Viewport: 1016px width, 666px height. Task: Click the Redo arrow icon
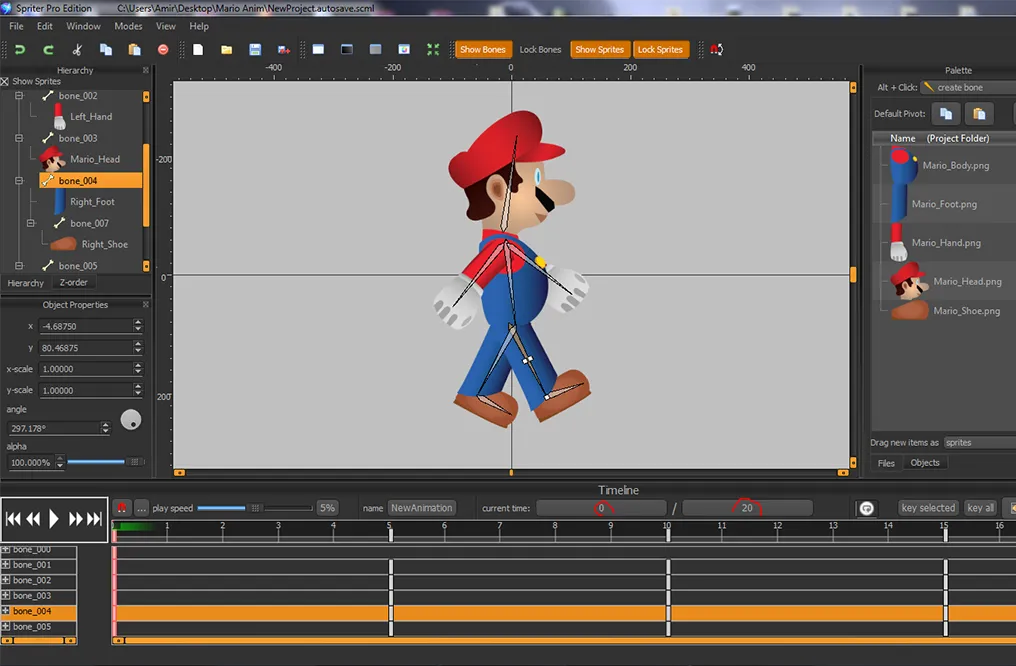pyautogui.click(x=48, y=50)
